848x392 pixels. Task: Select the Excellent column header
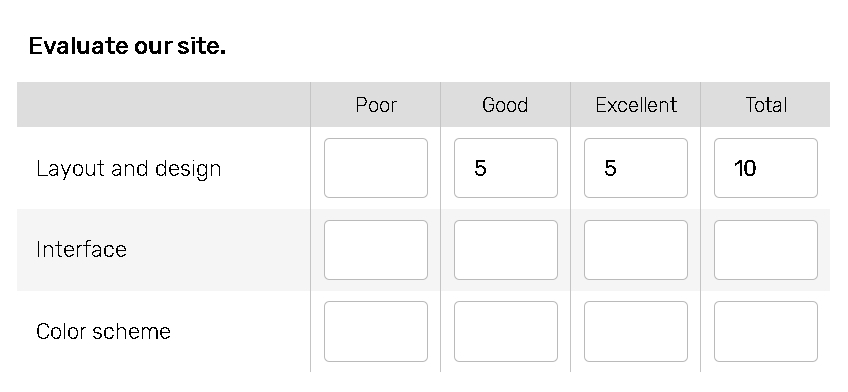pos(636,105)
